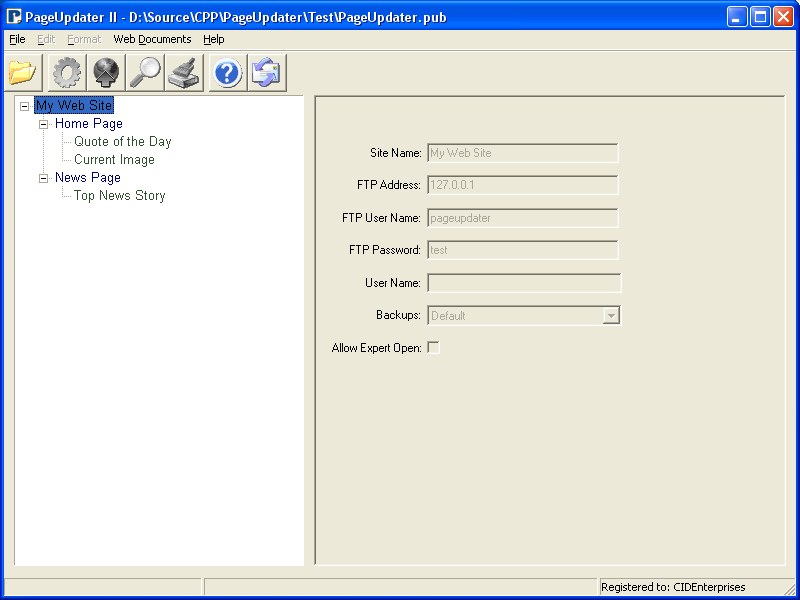The height and width of the screenshot is (600, 800).
Task: Maximize the PageUpdater window
Action: (x=760, y=17)
